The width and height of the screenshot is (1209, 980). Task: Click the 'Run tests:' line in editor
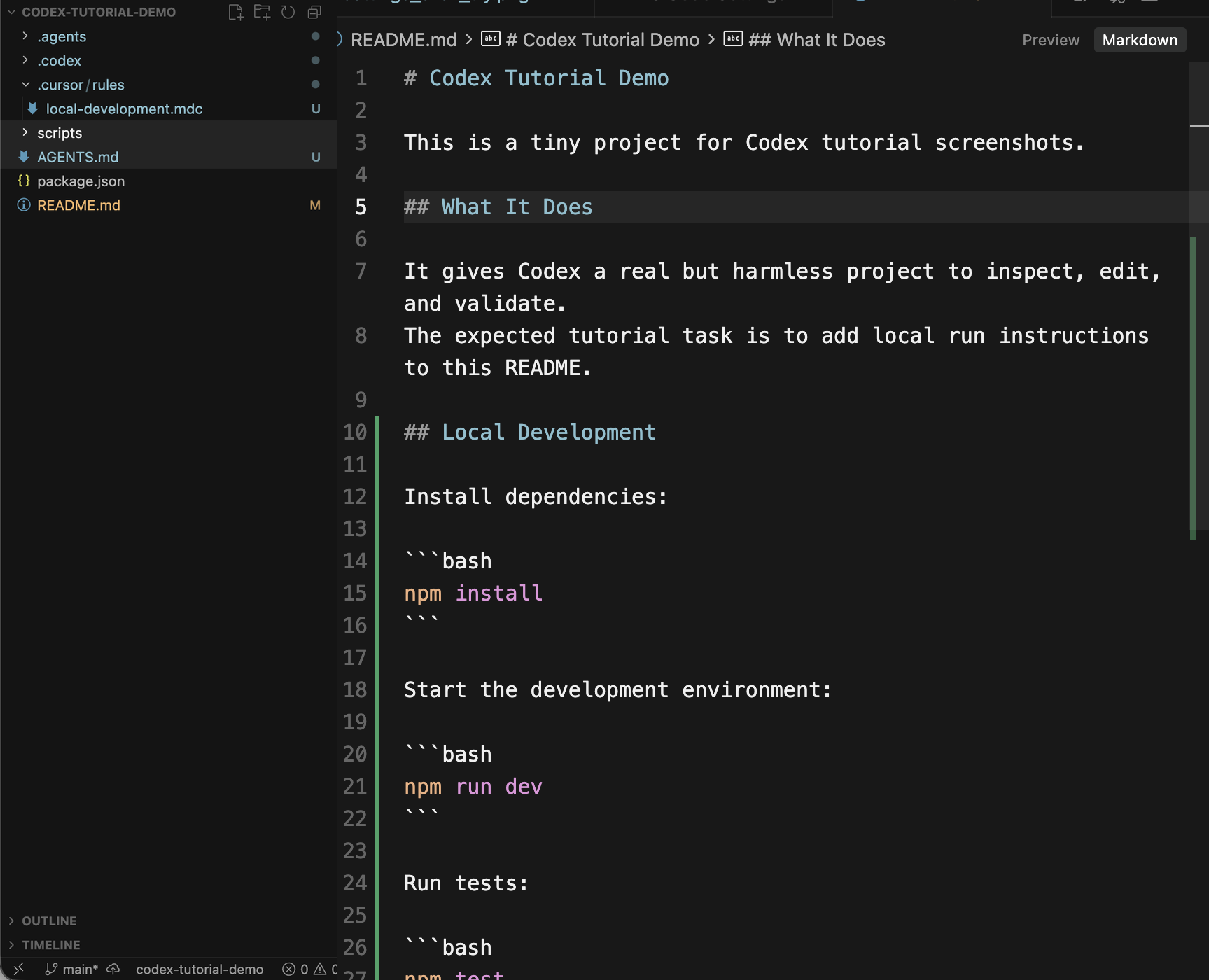click(466, 883)
